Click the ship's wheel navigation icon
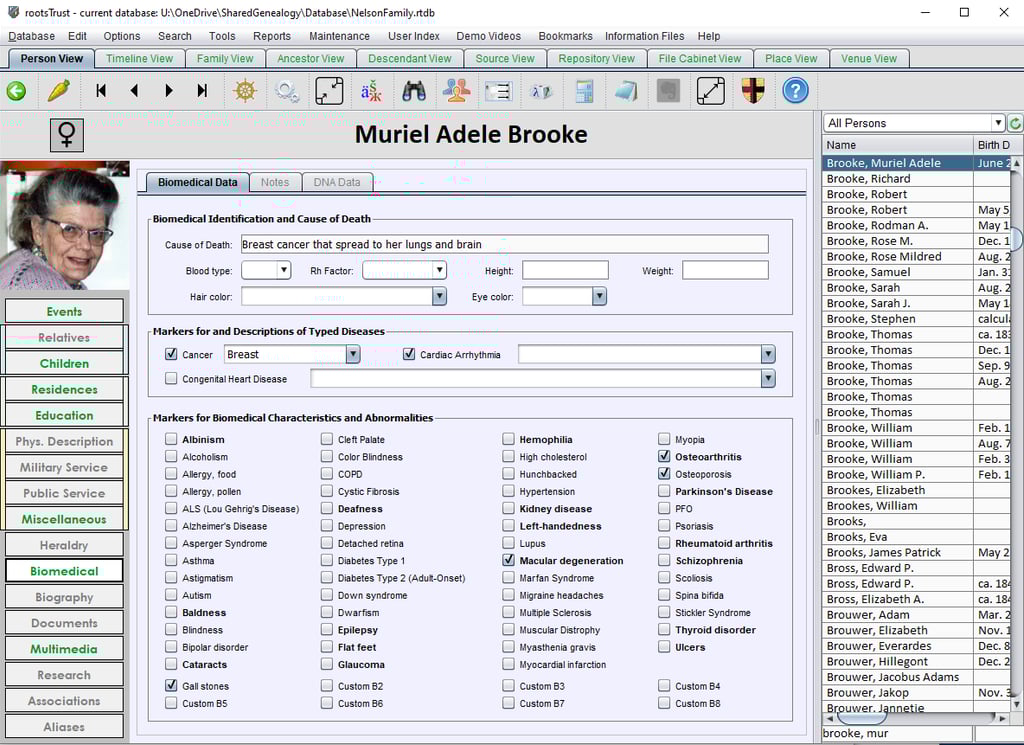Image resolution: width=1024 pixels, height=745 pixels. tap(246, 91)
